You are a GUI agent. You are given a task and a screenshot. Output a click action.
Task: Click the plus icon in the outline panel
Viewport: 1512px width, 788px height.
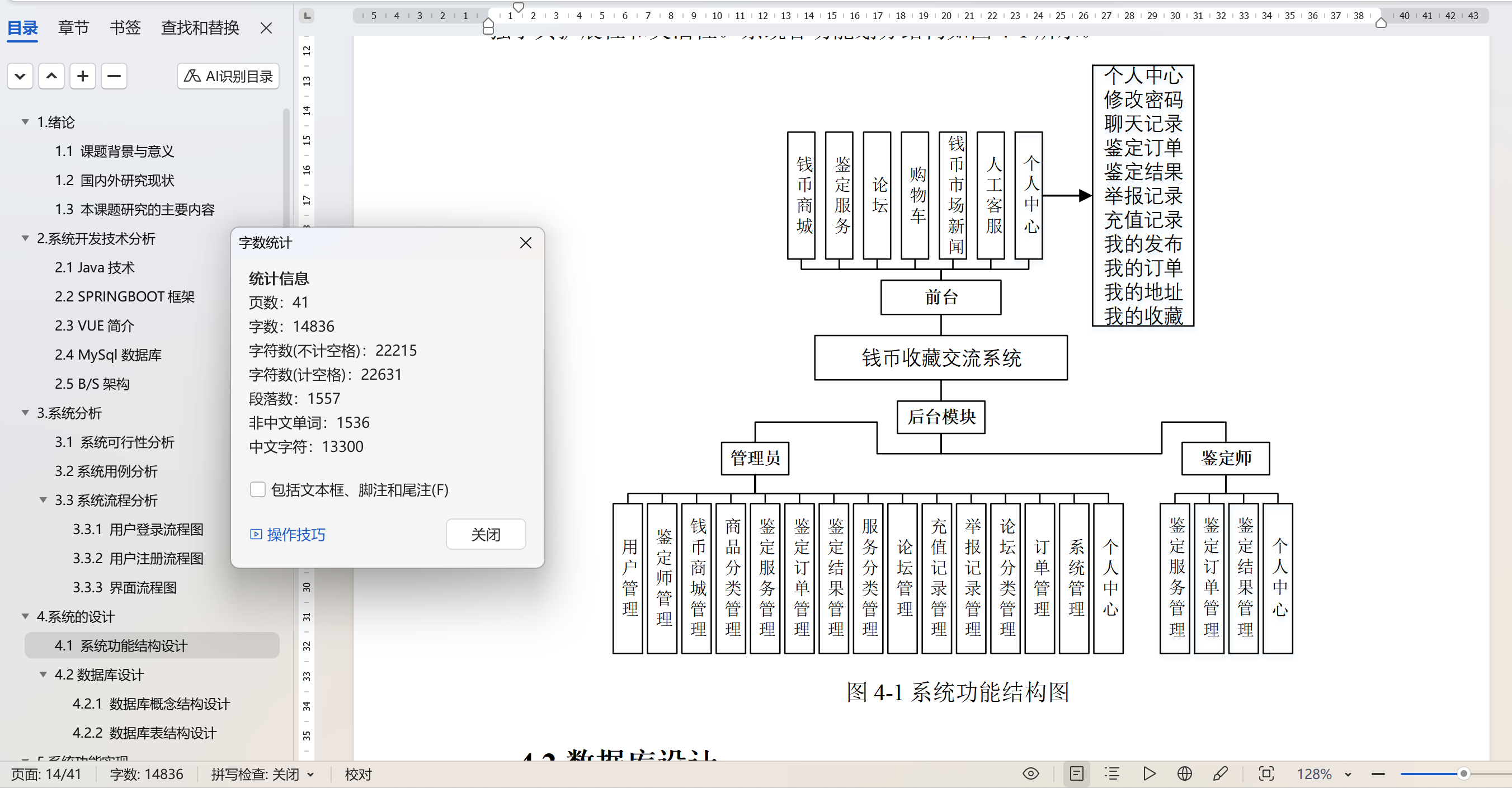click(83, 76)
